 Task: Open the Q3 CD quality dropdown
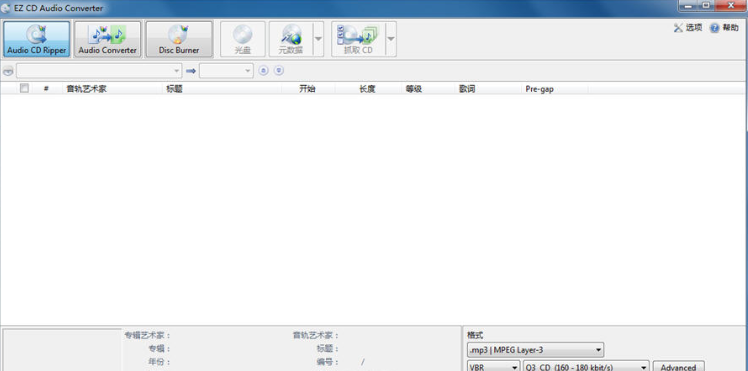pyautogui.click(x=586, y=366)
